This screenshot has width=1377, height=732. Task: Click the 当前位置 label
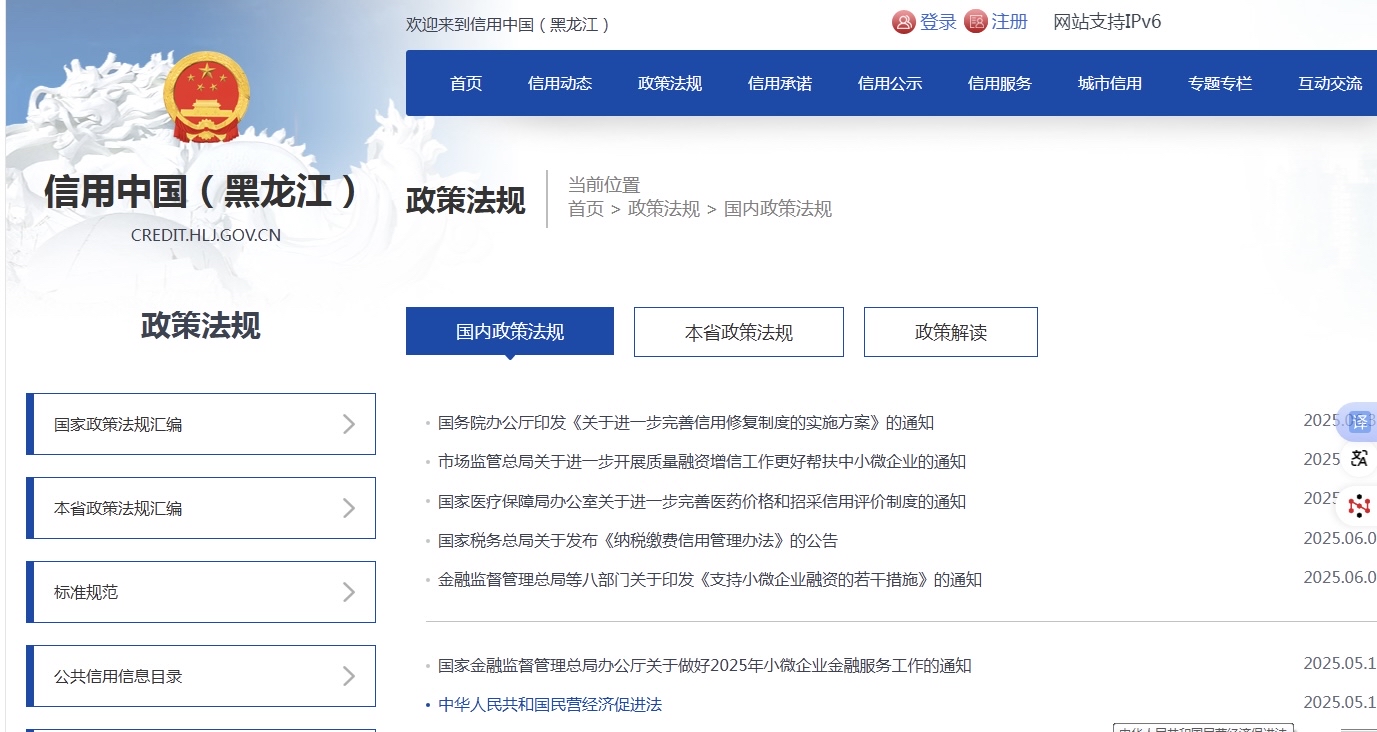604,184
